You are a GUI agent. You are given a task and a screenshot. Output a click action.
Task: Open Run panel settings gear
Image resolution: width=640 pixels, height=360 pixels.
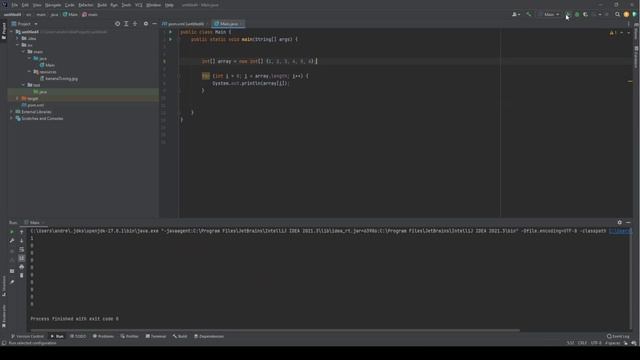coord(620,222)
